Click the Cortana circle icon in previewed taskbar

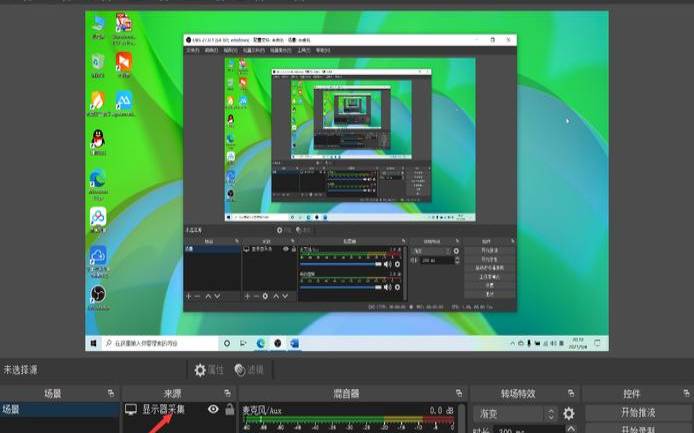(227, 343)
